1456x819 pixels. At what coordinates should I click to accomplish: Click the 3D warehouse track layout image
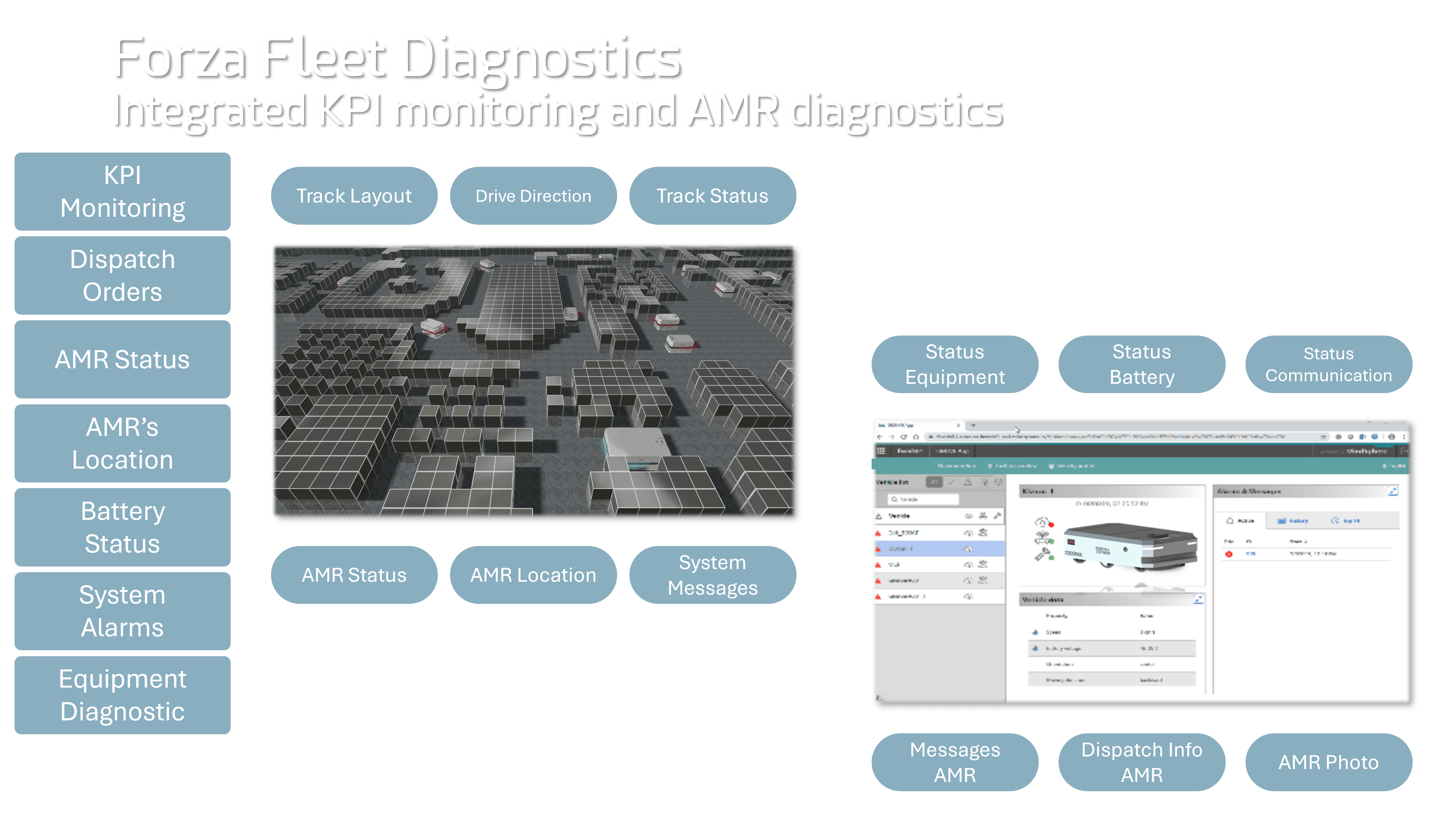click(x=534, y=381)
